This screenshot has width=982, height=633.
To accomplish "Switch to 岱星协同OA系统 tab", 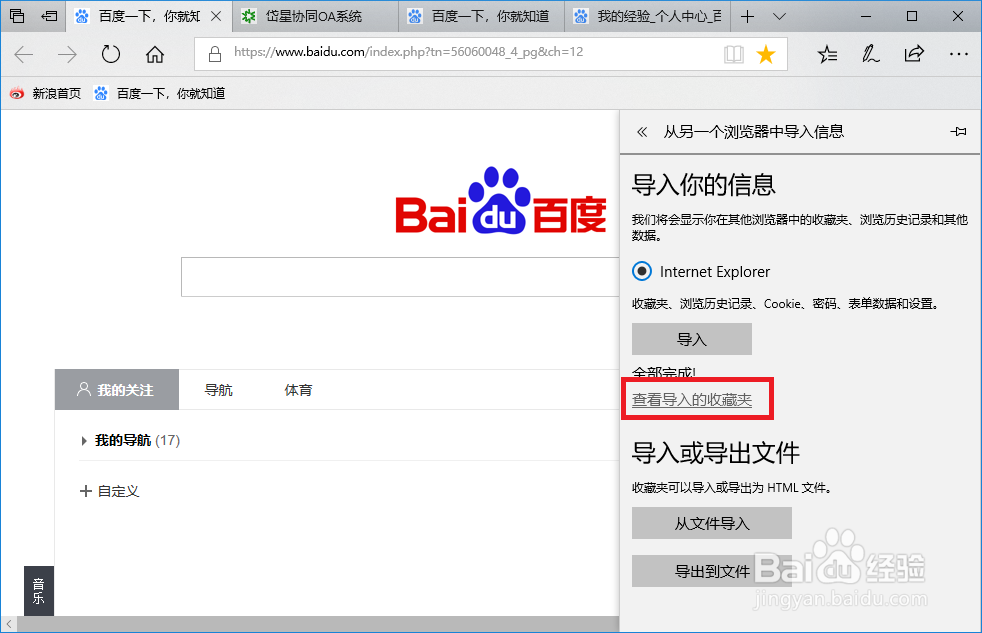I will click(315, 16).
